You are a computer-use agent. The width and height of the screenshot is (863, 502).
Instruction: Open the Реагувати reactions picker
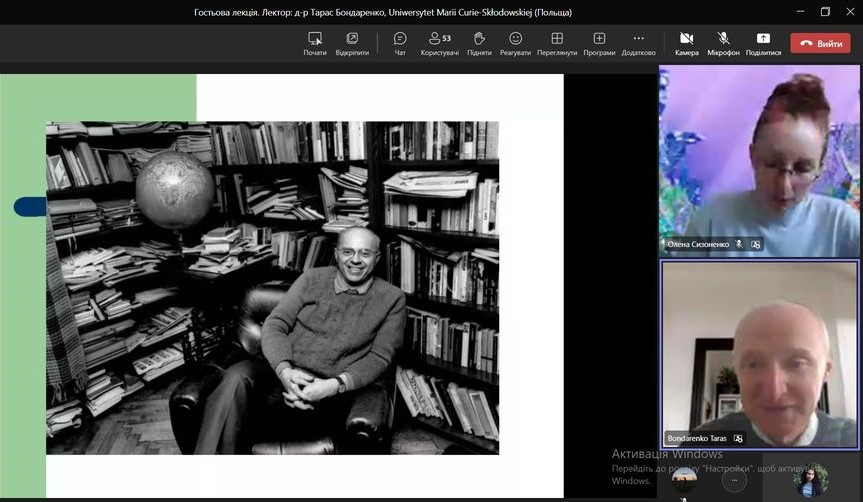(x=515, y=43)
